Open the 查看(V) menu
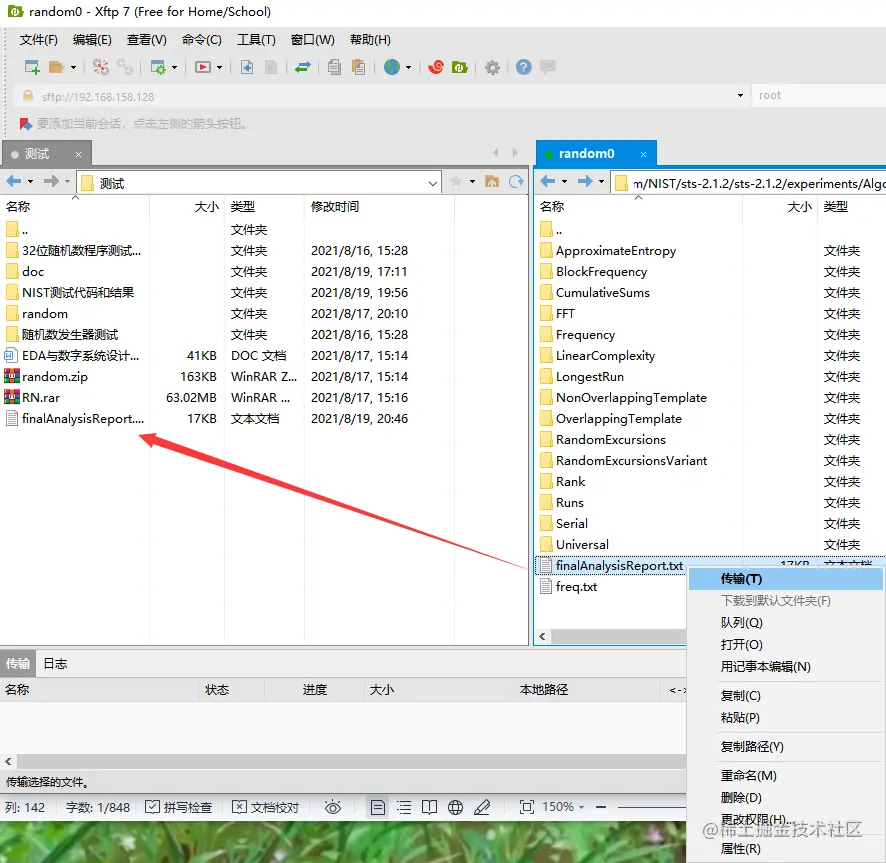Viewport: 886px width, 863px height. 147,40
